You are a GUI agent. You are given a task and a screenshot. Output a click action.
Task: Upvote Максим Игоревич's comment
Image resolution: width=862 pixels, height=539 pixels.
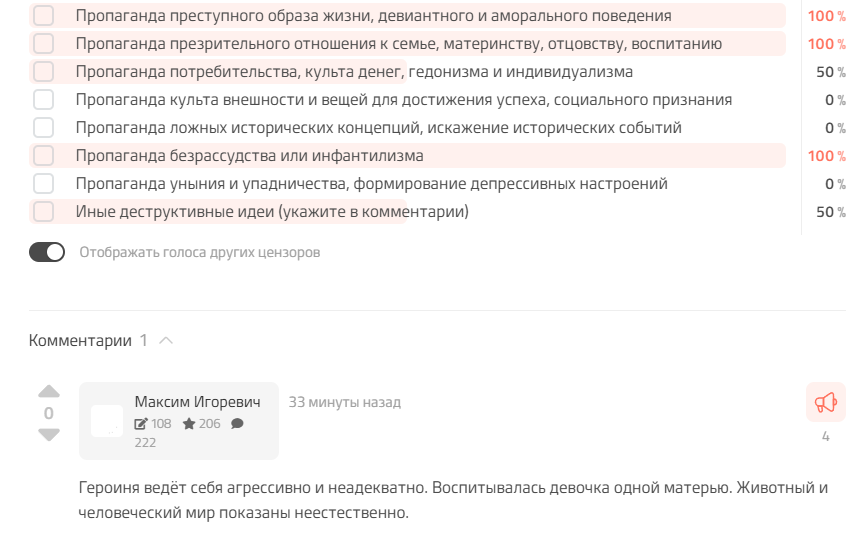tap(49, 391)
